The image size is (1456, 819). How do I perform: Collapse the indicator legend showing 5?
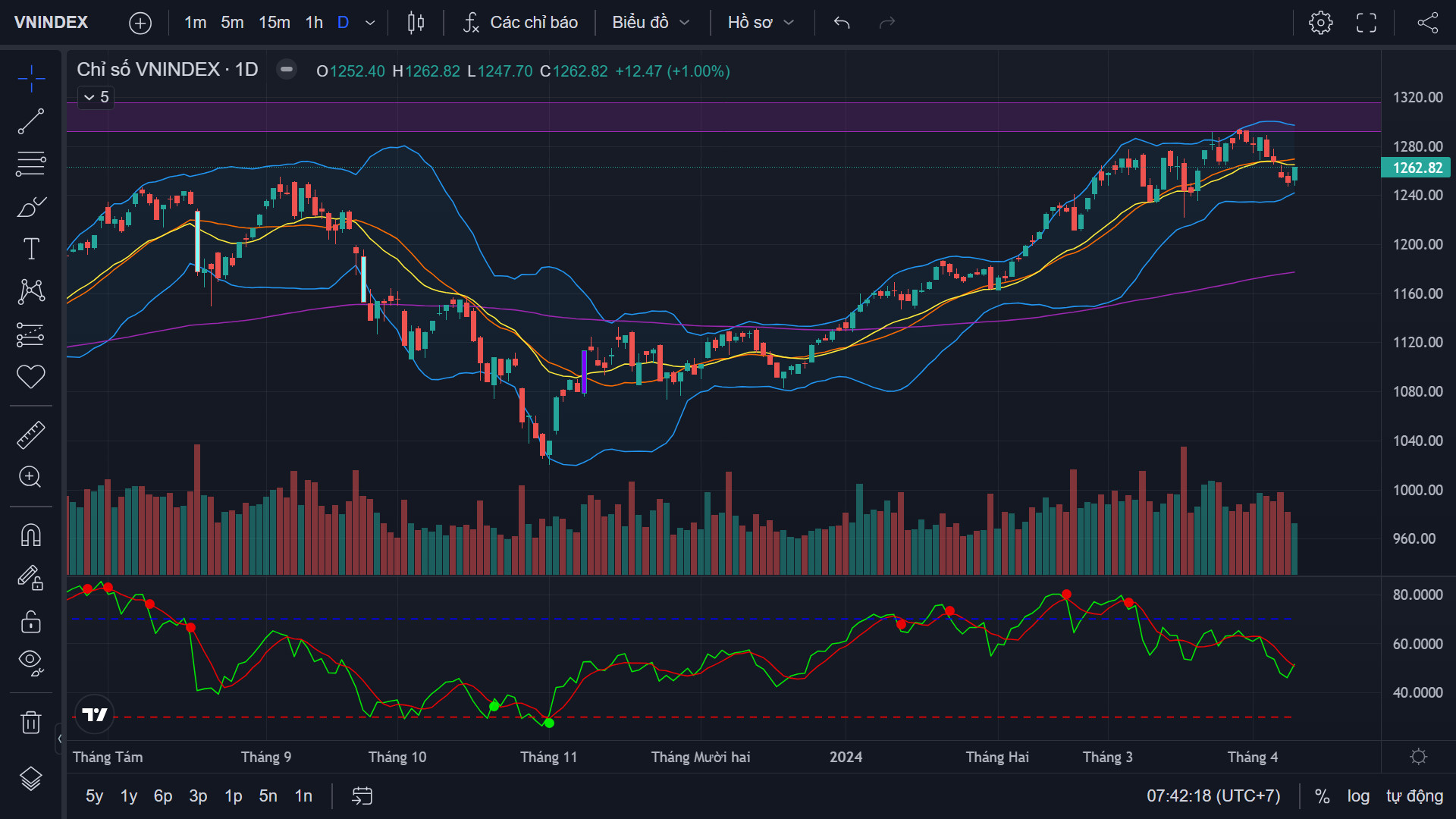point(96,97)
